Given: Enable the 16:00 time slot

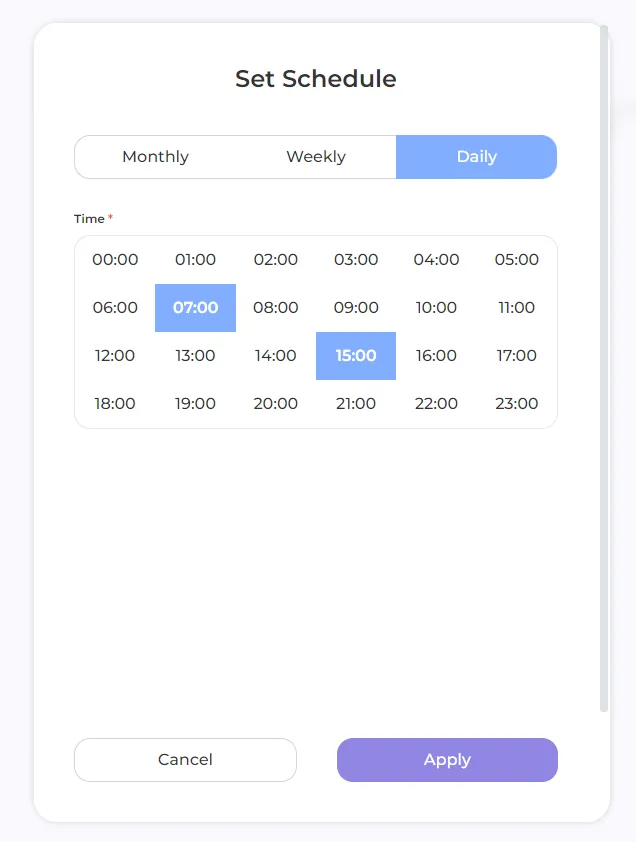Looking at the screenshot, I should tap(436, 356).
